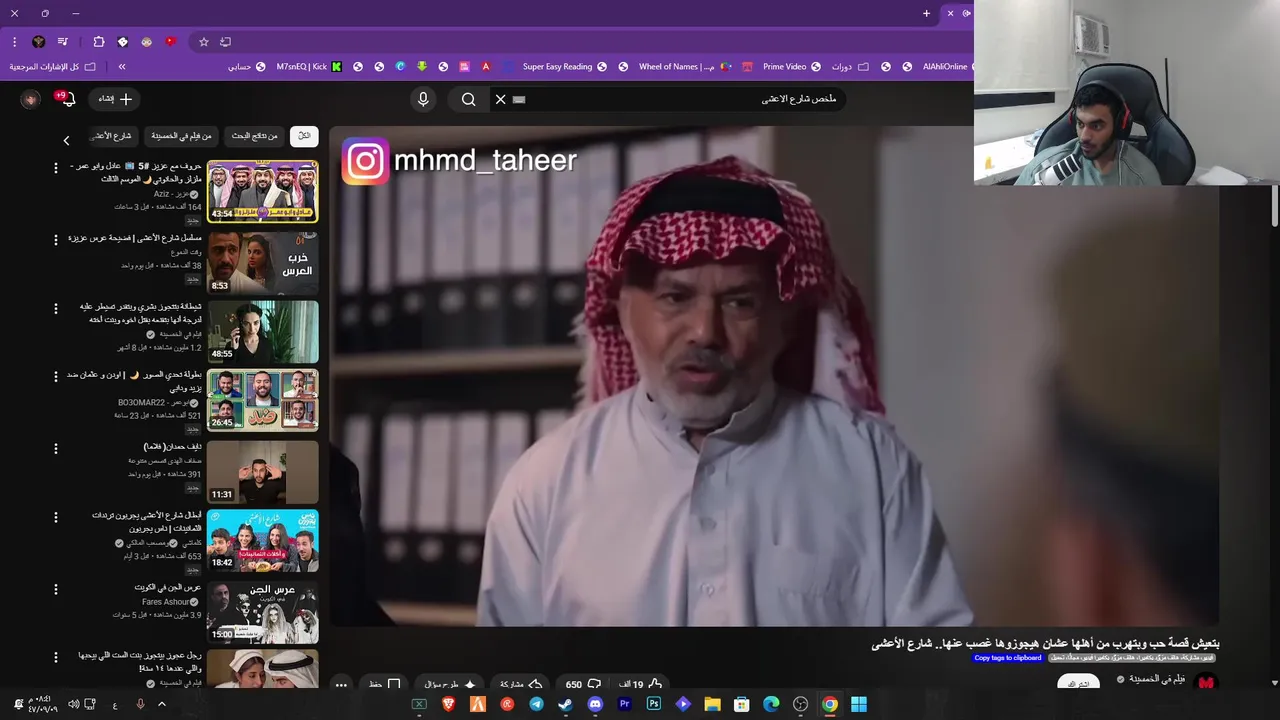Open options menu for Fares Ashour video
Image resolution: width=1280 pixels, height=720 pixels.
click(x=56, y=589)
